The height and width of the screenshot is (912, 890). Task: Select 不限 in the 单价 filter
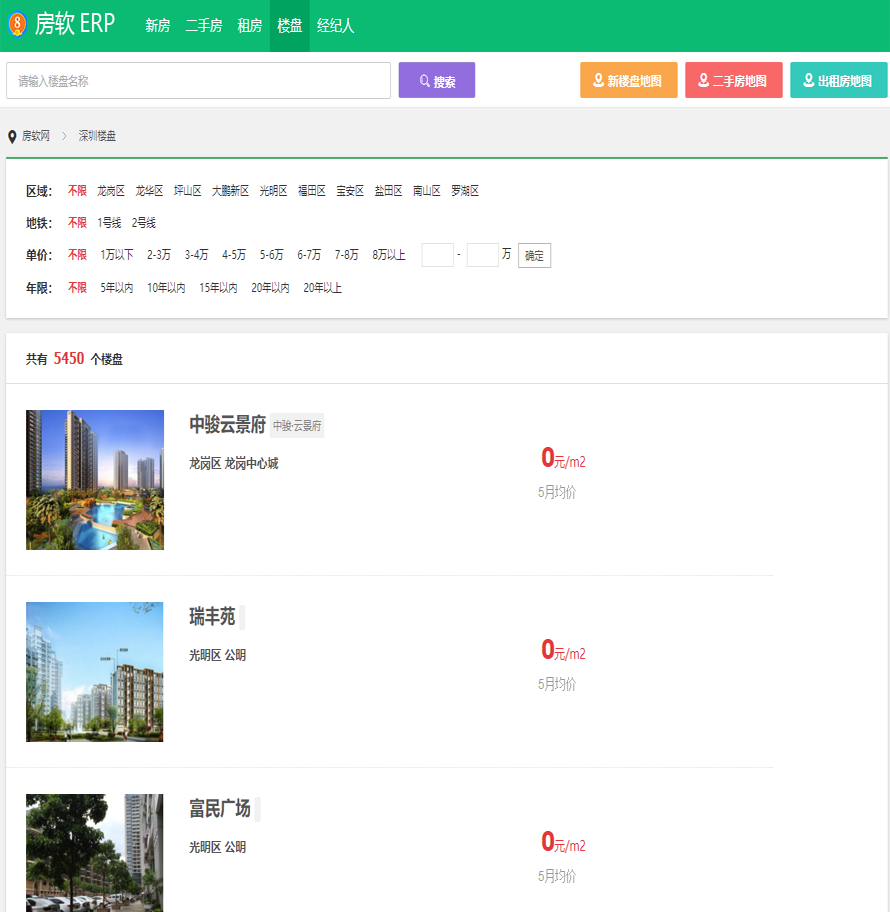click(x=77, y=255)
